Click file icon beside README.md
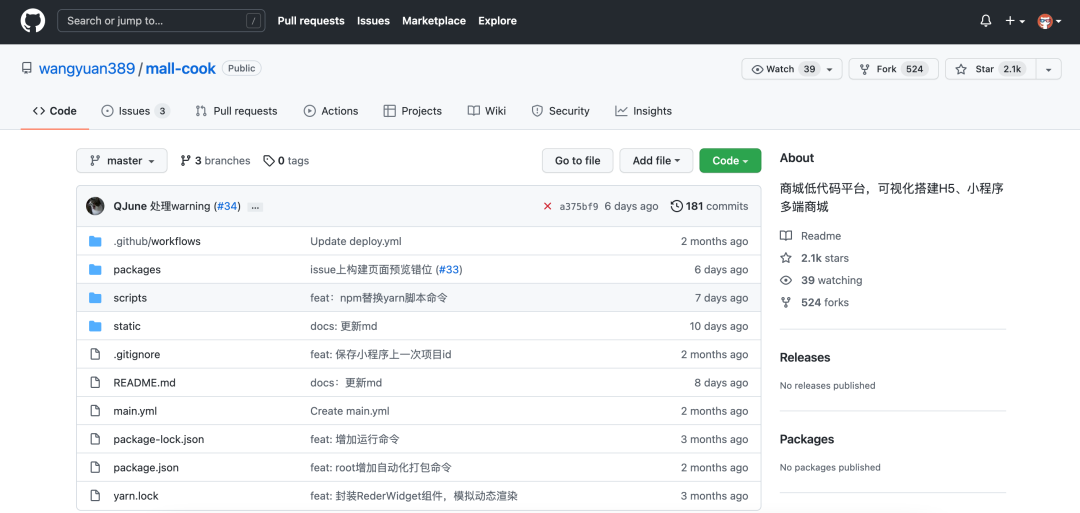 click(95, 382)
